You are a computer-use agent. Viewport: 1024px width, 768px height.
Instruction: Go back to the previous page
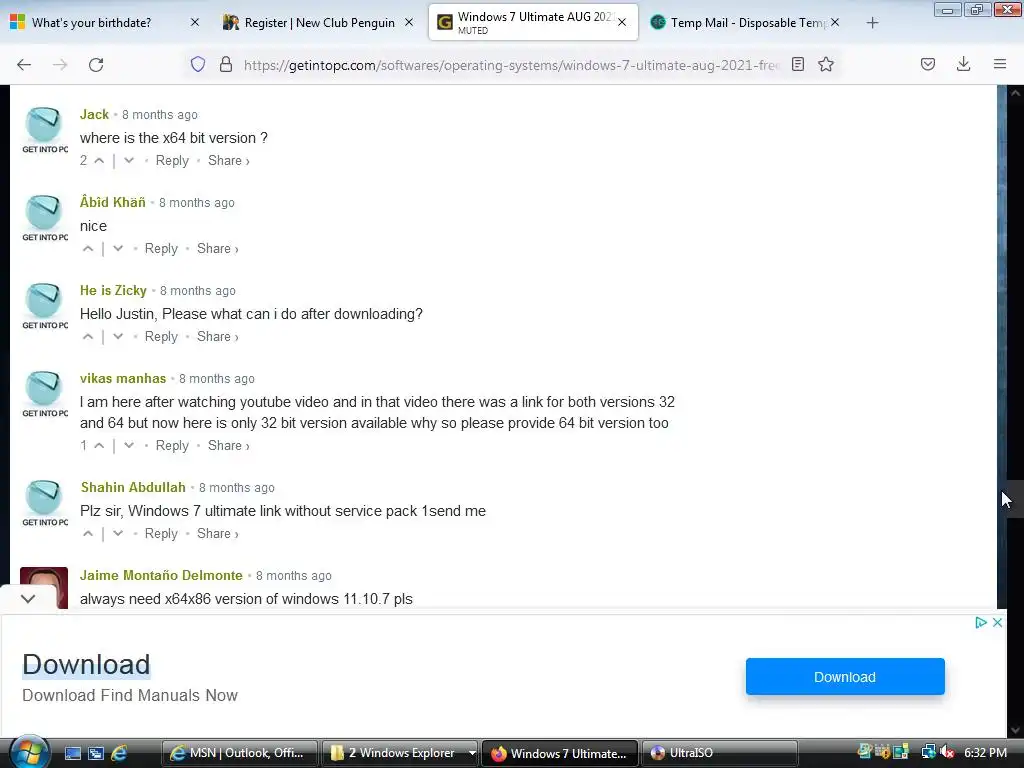pyautogui.click(x=24, y=65)
